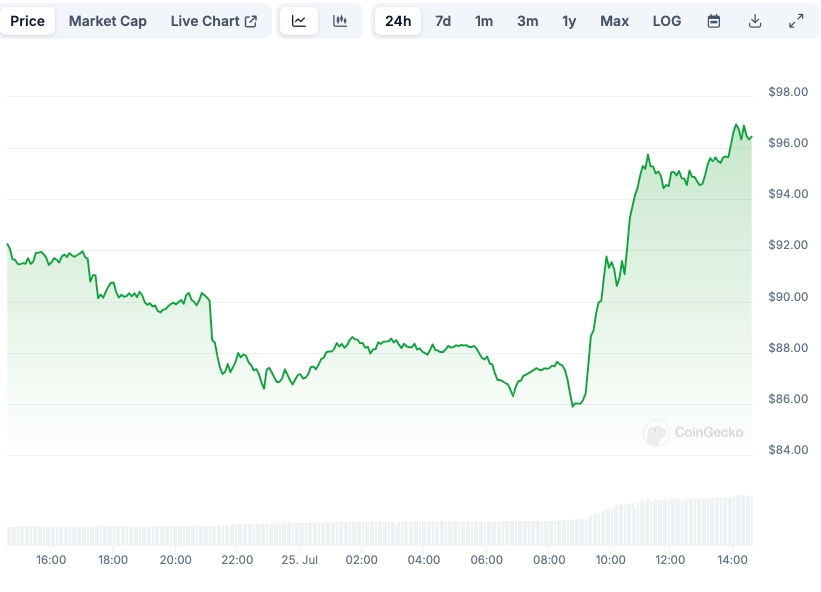
Task: Open the Live Chart link
Action: [214, 21]
